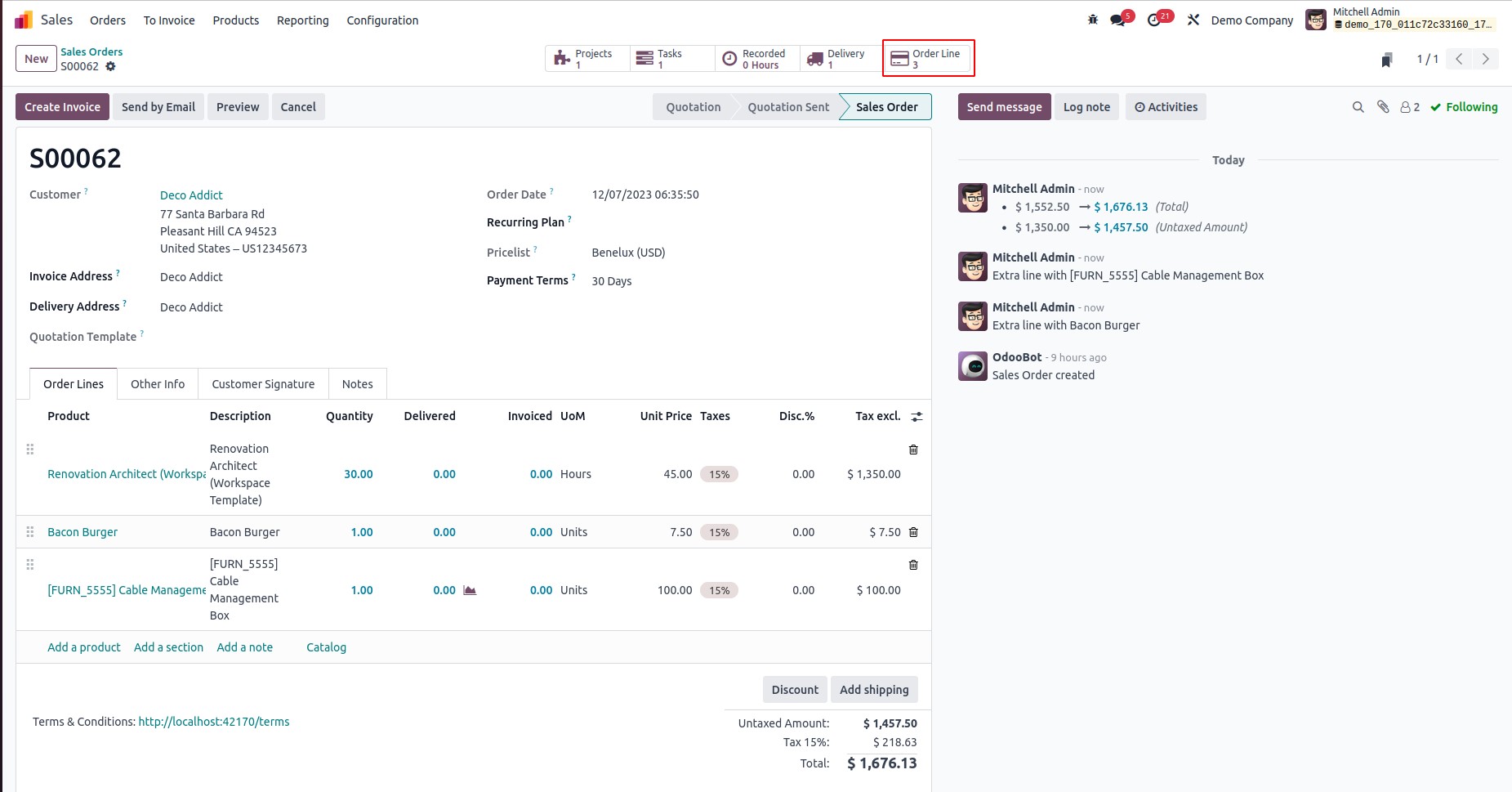
Task: Select the Order Lines tab
Action: (74, 384)
